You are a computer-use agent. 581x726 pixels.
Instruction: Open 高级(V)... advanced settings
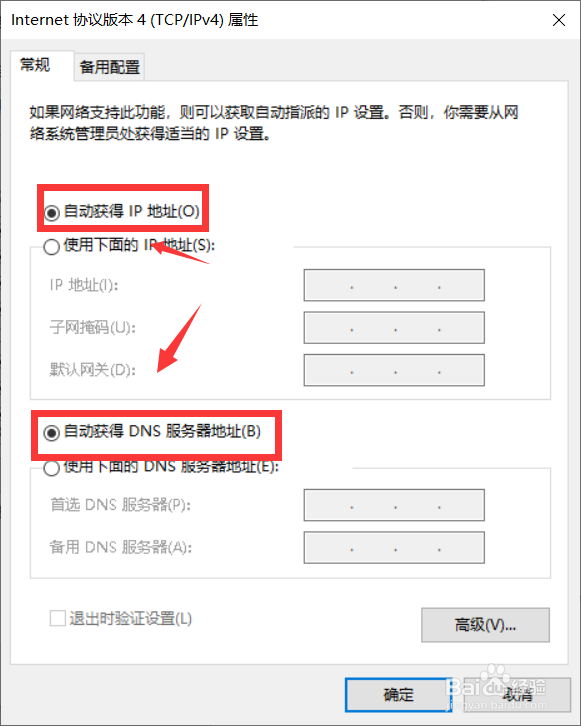point(485,625)
